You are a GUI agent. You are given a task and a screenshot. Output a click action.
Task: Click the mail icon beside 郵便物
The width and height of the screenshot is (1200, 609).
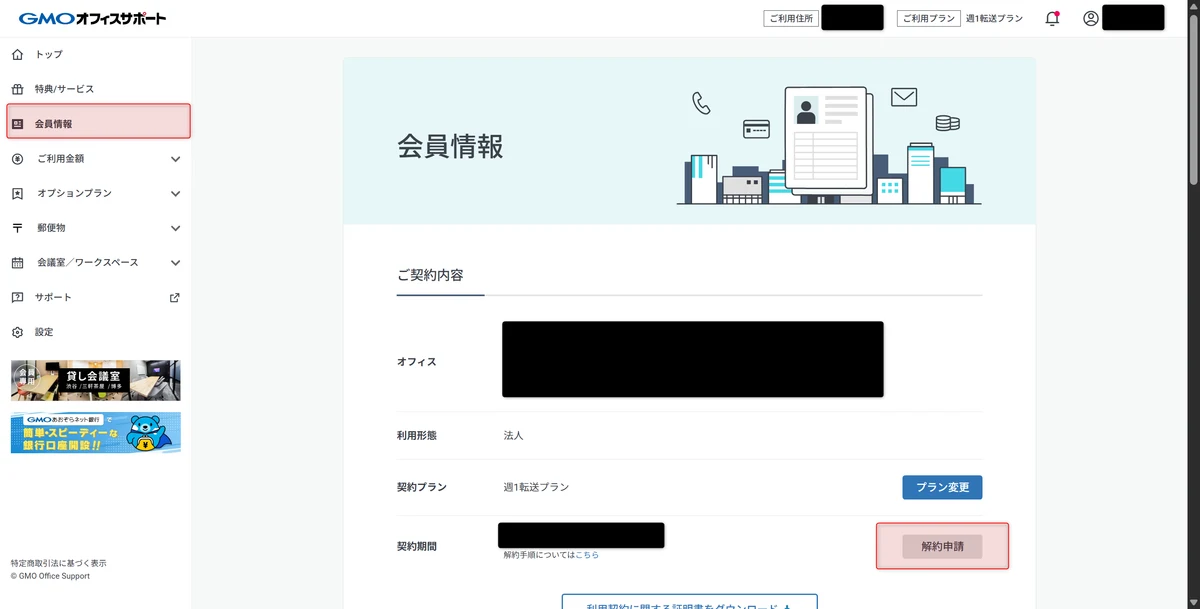coord(17,228)
